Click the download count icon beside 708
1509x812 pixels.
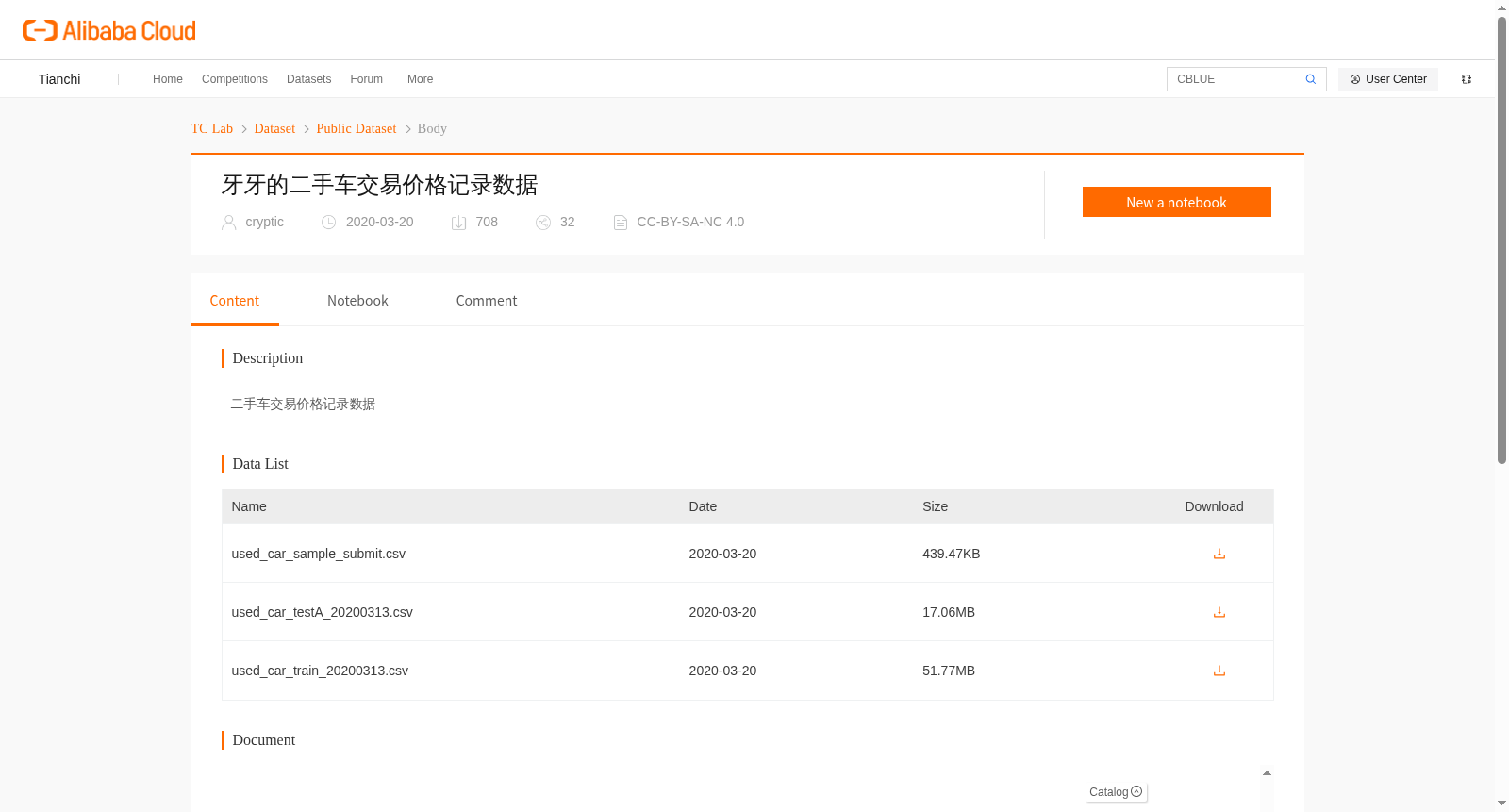(458, 223)
